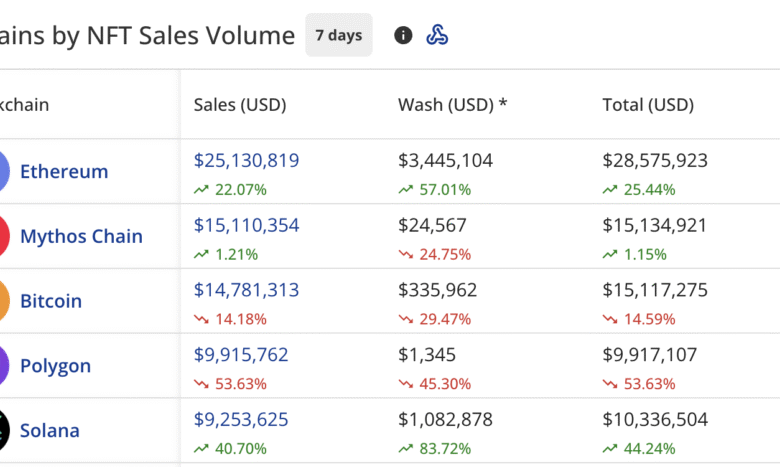This screenshot has height=467, width=780.
Task: Select Bitcoin total value $15,117,275
Action: coord(655,290)
